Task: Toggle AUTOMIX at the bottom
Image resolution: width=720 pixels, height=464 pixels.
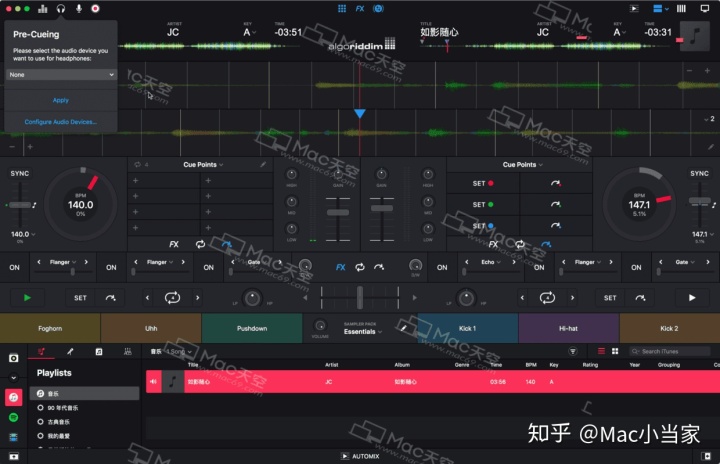Action: 360,456
